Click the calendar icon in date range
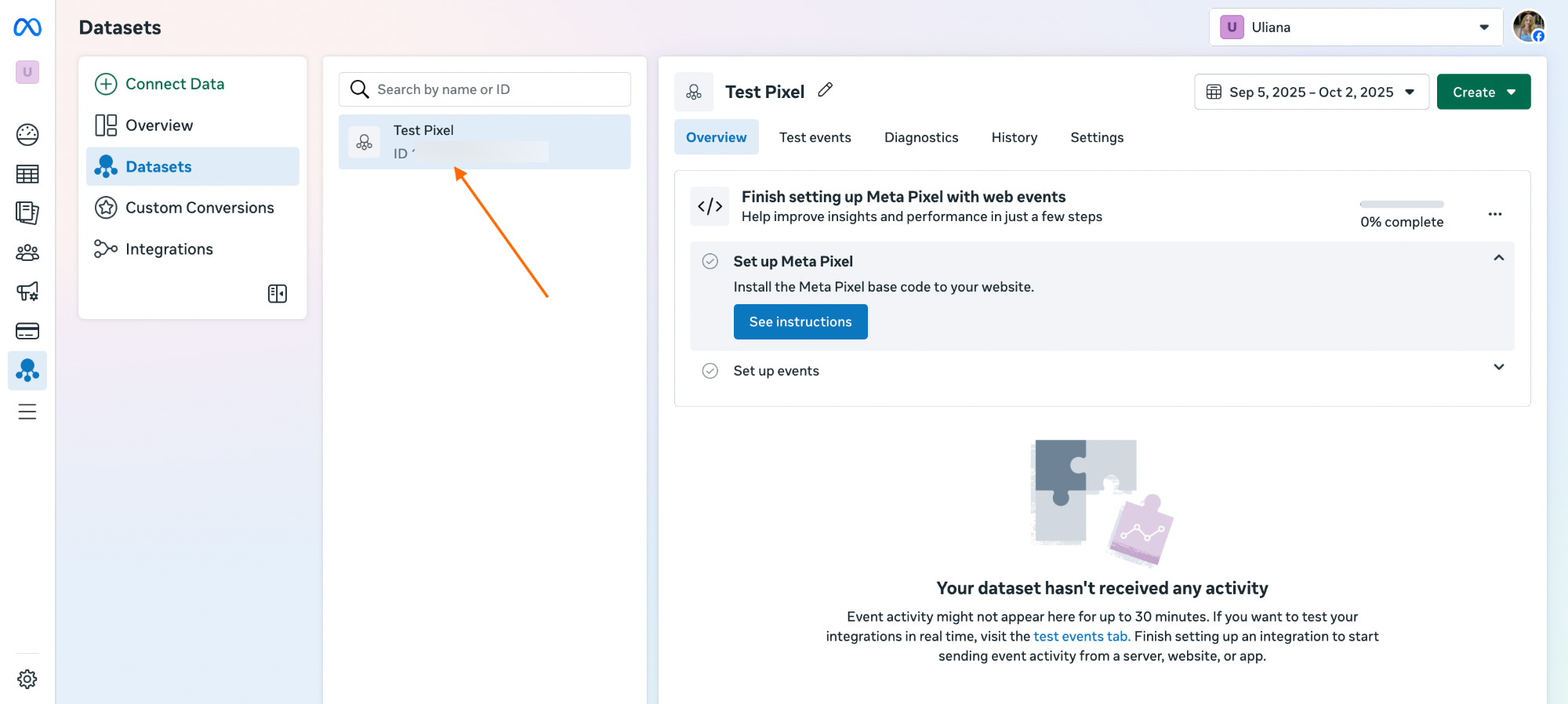 [1214, 92]
